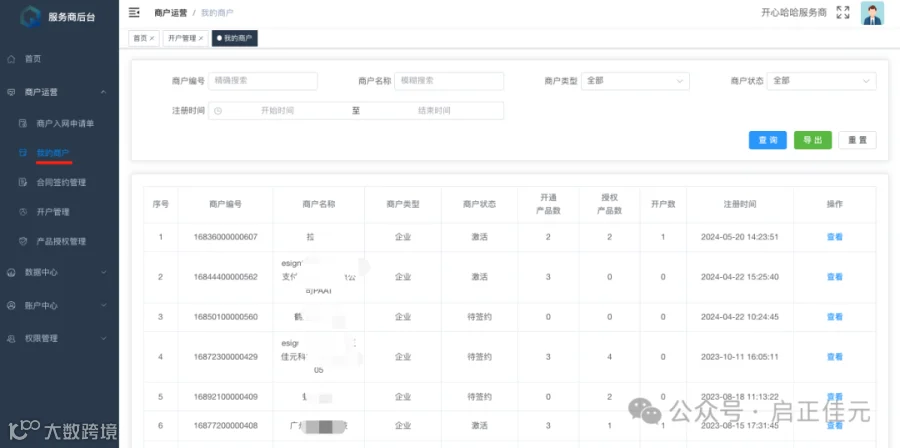The height and width of the screenshot is (448, 900).
Task: Click the 重置 button
Action: [x=857, y=140]
